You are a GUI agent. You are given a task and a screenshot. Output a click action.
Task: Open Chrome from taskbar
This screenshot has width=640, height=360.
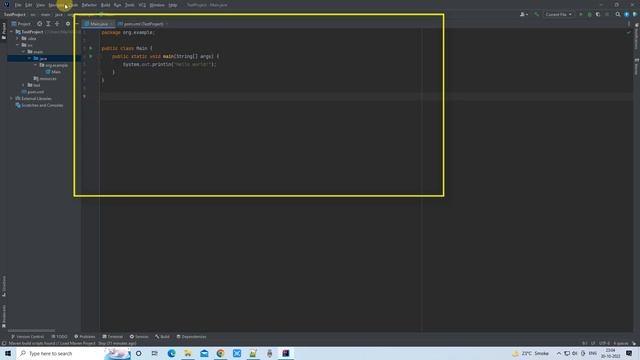[x=220, y=353]
